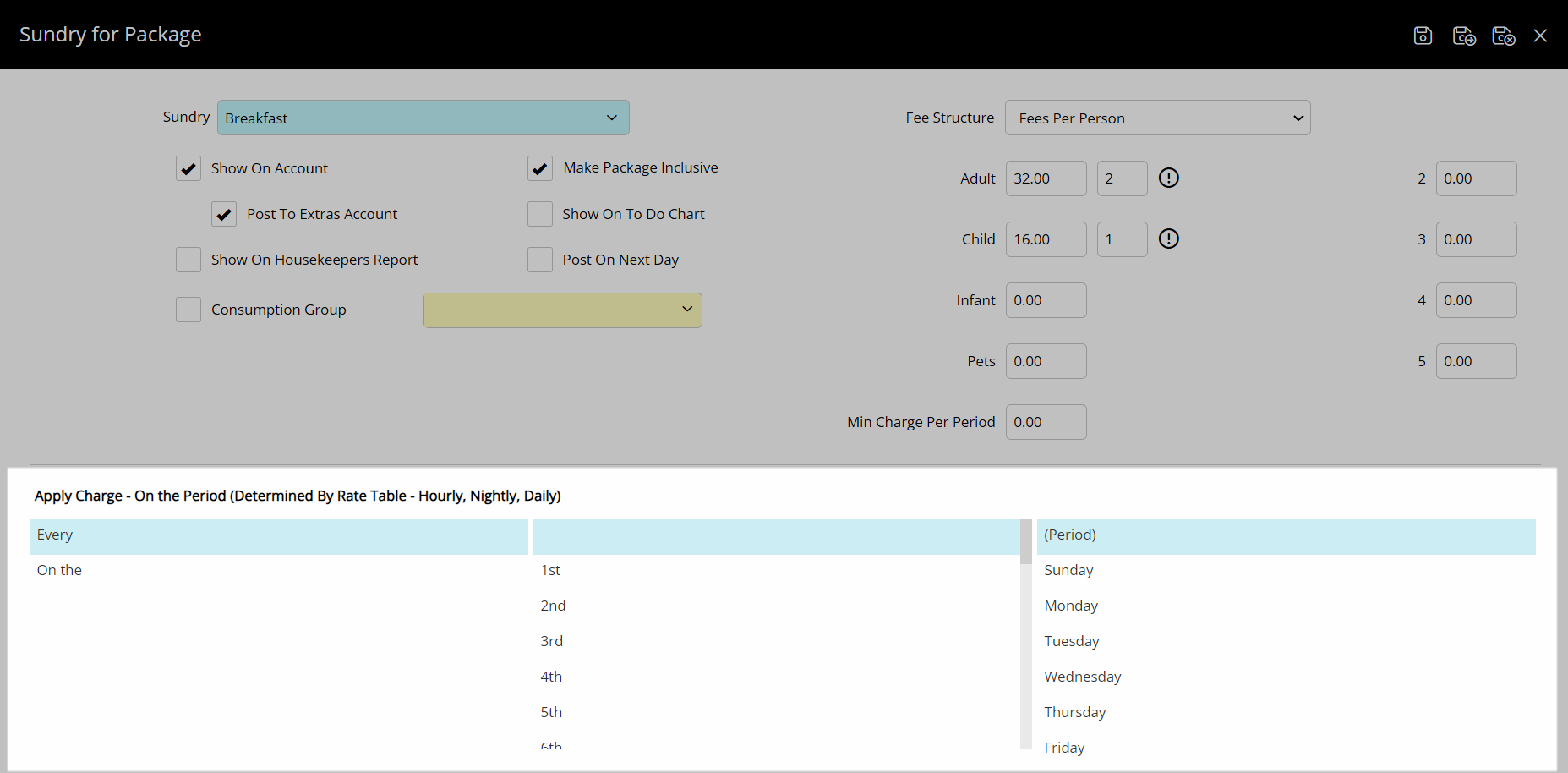Screen dimensions: 1568x773
Task: Enable Show On To Do Chart
Action: coord(540,214)
